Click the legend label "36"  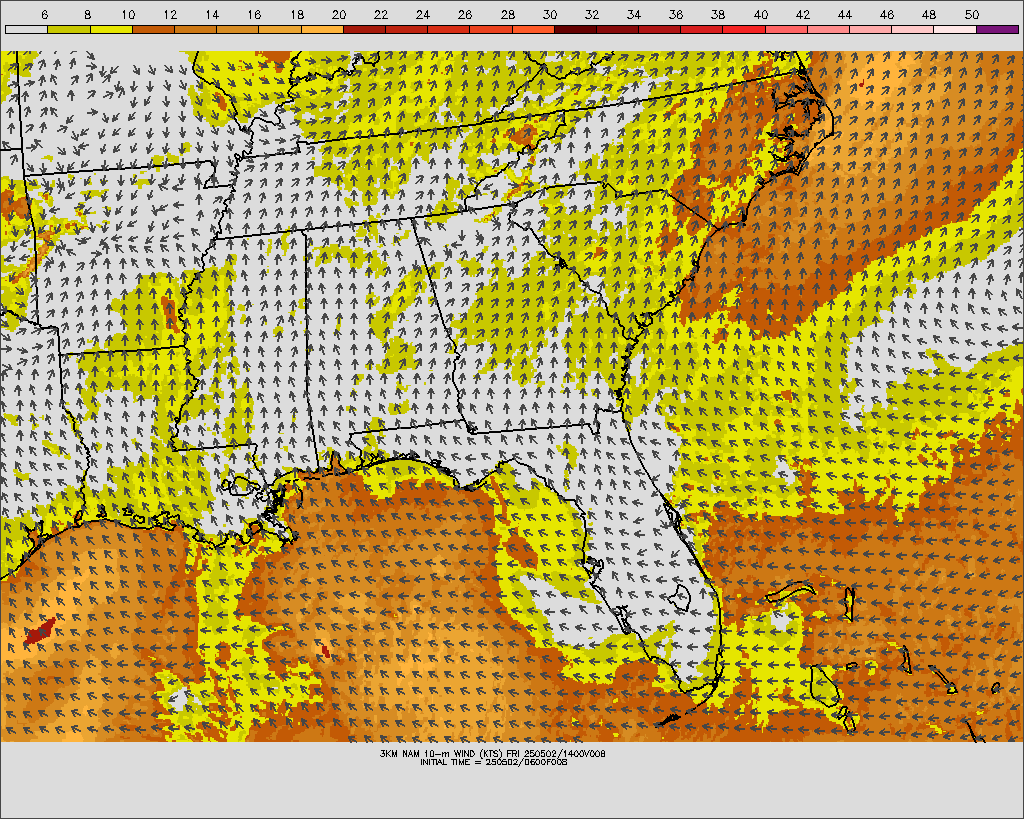676,14
